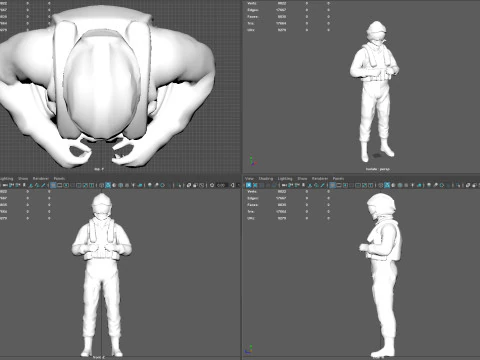Toggle film gate in front view toolbar
Image resolution: width=480 pixels, height=360 pixels.
[x=59, y=185]
